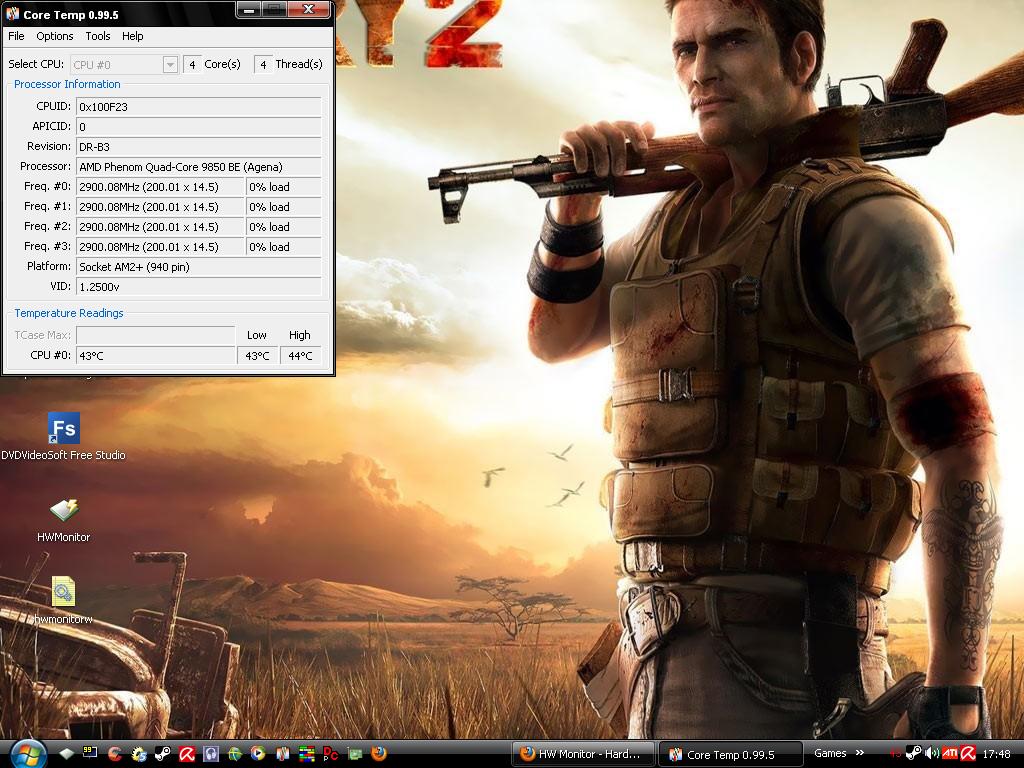Switch to HW Monitor Firefox taskbar button
Viewport: 1024px width, 768px height.
(583, 754)
